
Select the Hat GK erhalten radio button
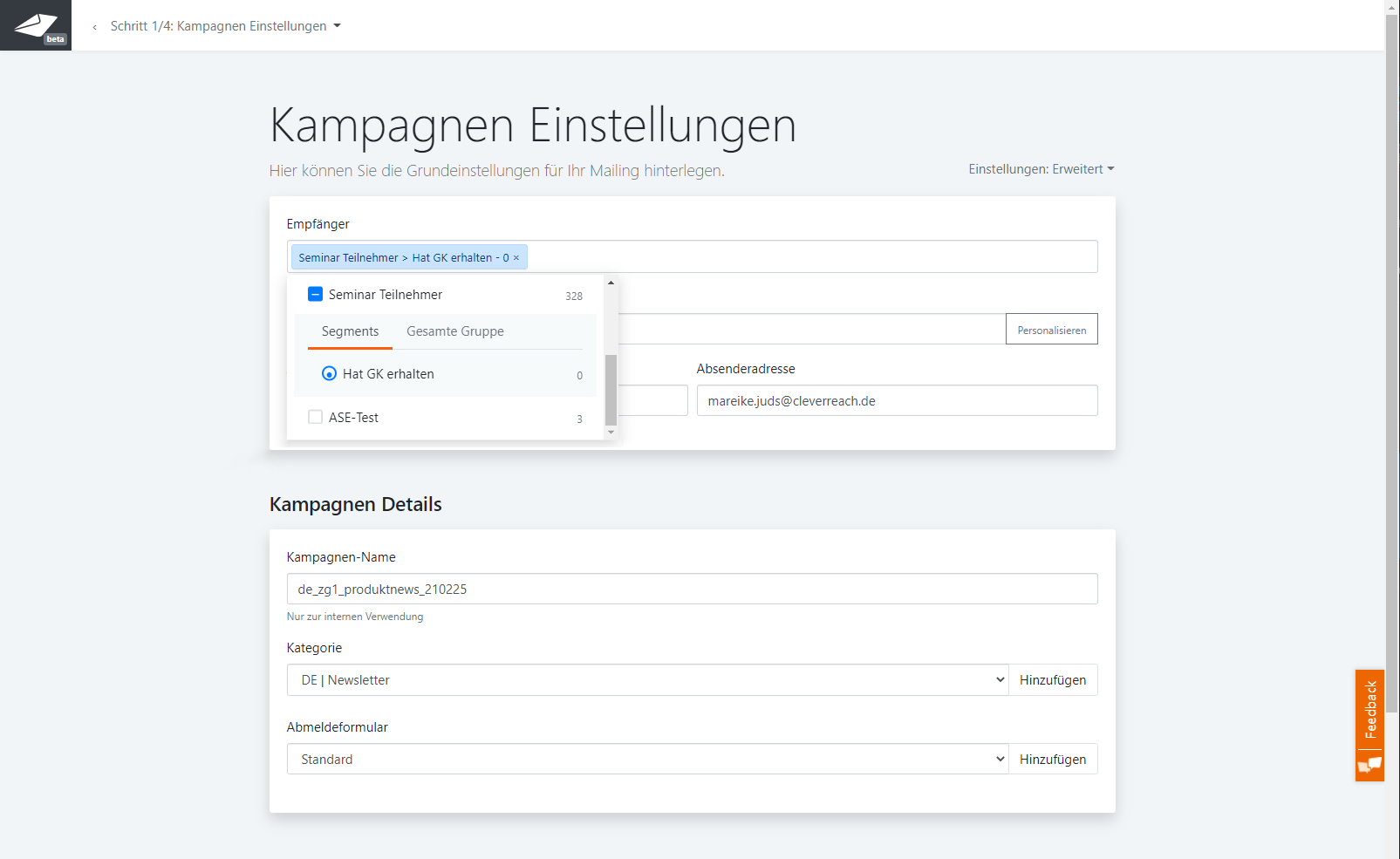click(329, 374)
